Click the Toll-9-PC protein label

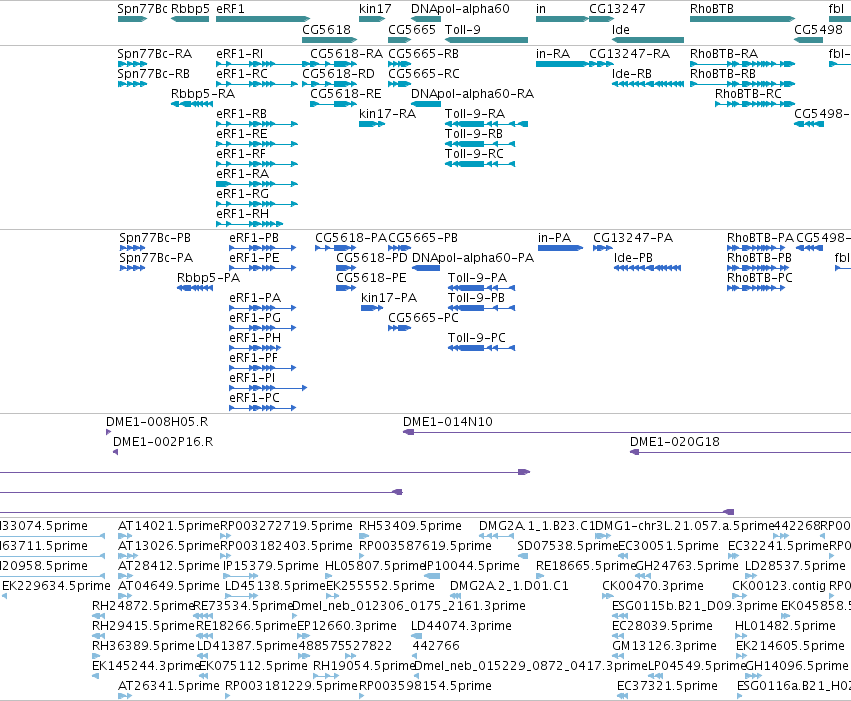(x=477, y=339)
